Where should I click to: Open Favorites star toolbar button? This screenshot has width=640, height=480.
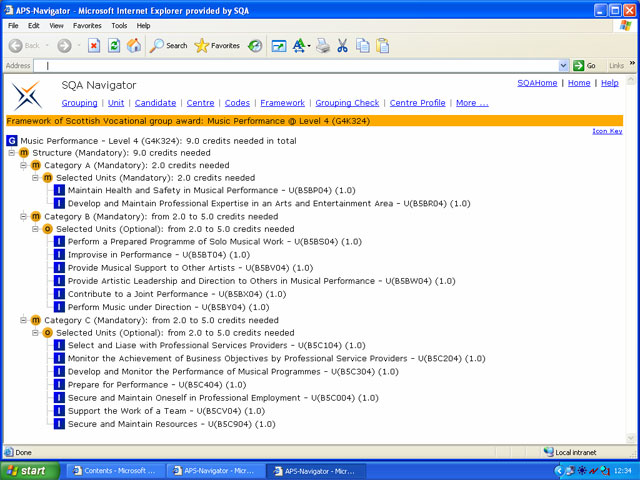click(x=217, y=46)
